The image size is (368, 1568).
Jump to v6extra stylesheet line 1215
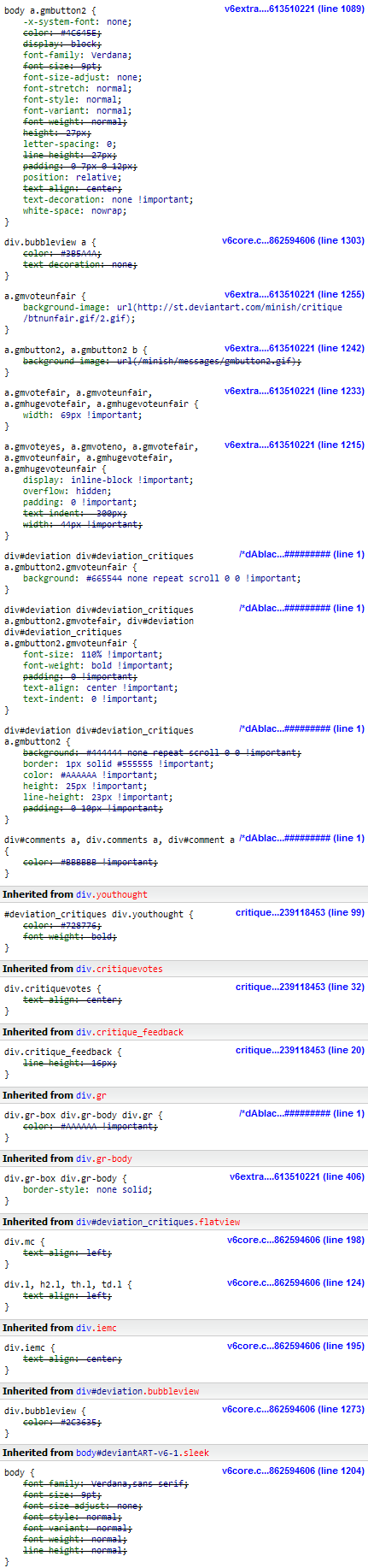point(294,445)
